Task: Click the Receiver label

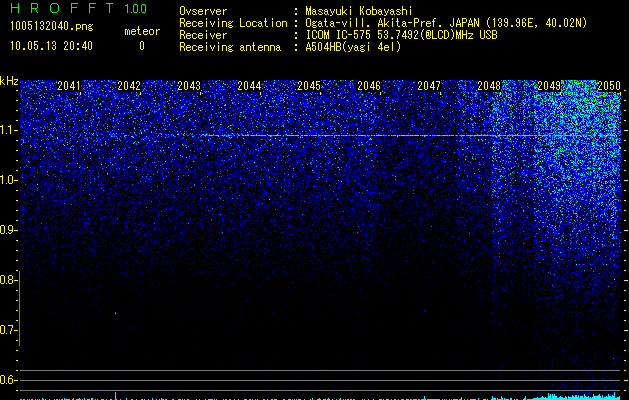Action: [x=203, y=35]
